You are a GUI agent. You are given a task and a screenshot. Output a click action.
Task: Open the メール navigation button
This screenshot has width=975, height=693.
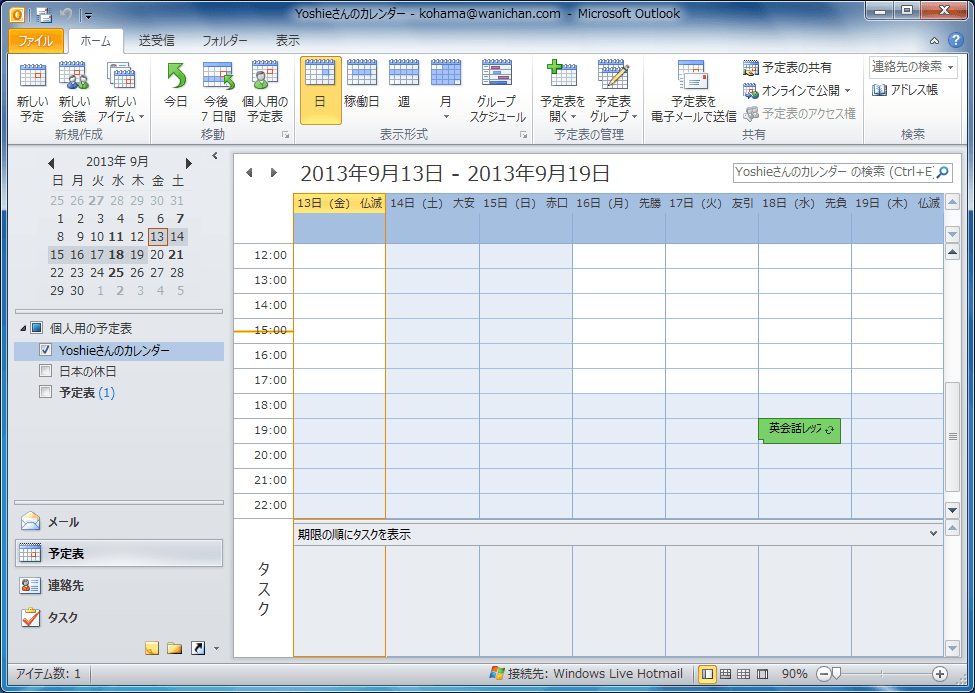click(119, 522)
